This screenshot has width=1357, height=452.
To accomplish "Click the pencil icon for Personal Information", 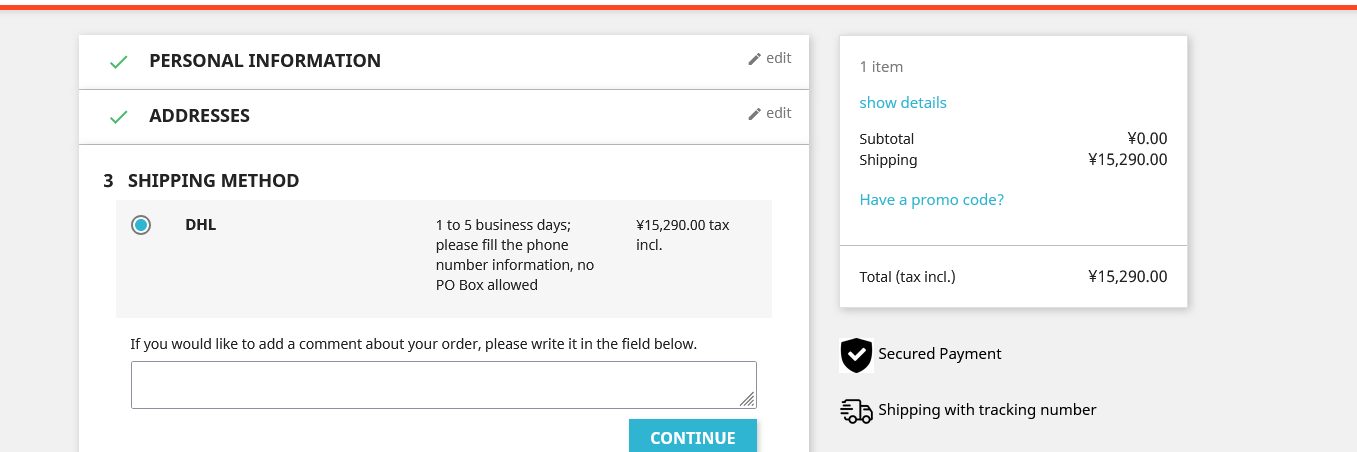I will (755, 59).
